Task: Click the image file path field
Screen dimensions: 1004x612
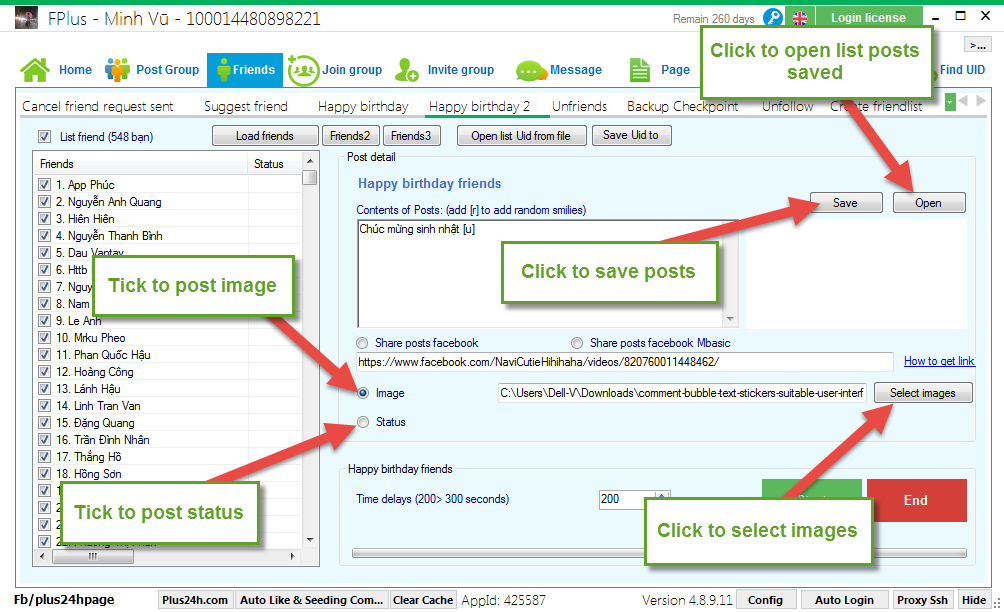Action: coord(682,393)
